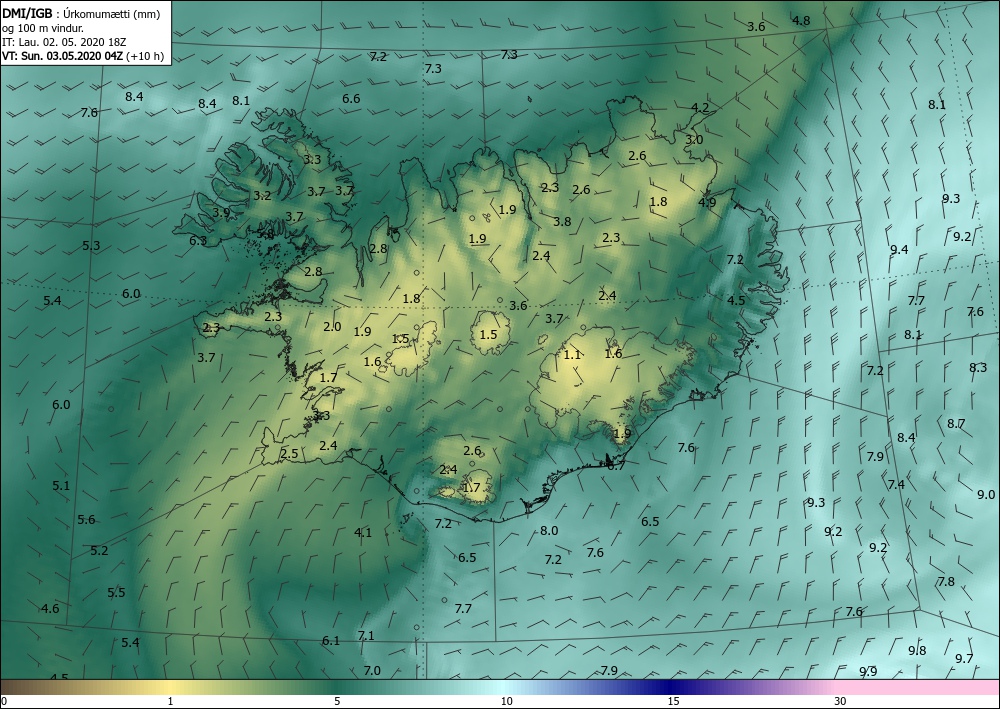Click the 7.0 value at the bottom edge
The image size is (1000, 709).
pos(372,671)
